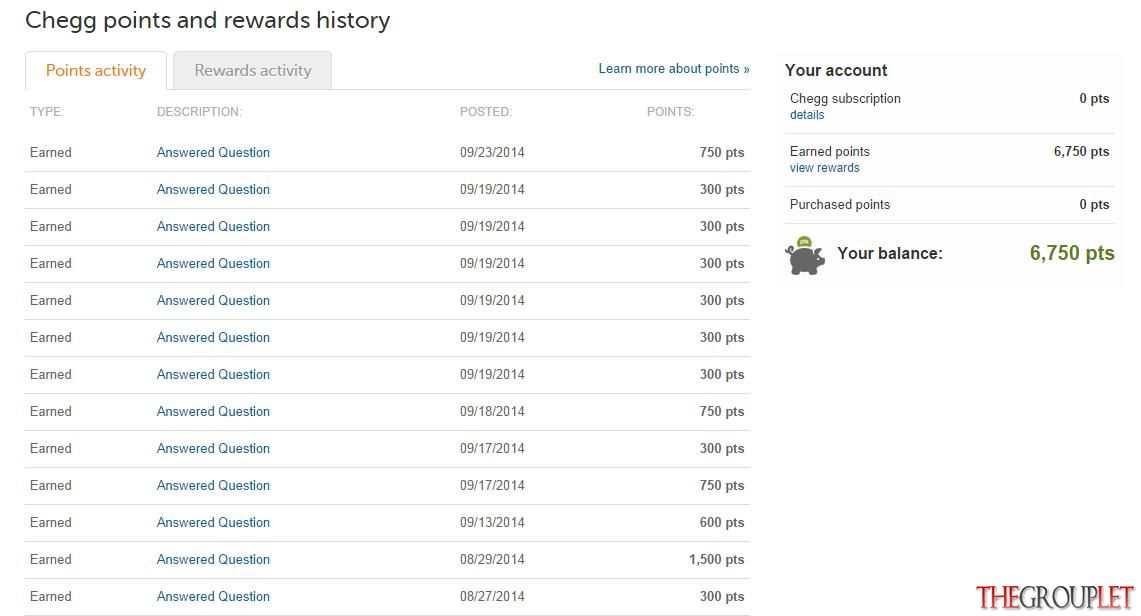1141x616 pixels.
Task: Open the 300 pts question from 09/17/2014
Action: pos(213,449)
